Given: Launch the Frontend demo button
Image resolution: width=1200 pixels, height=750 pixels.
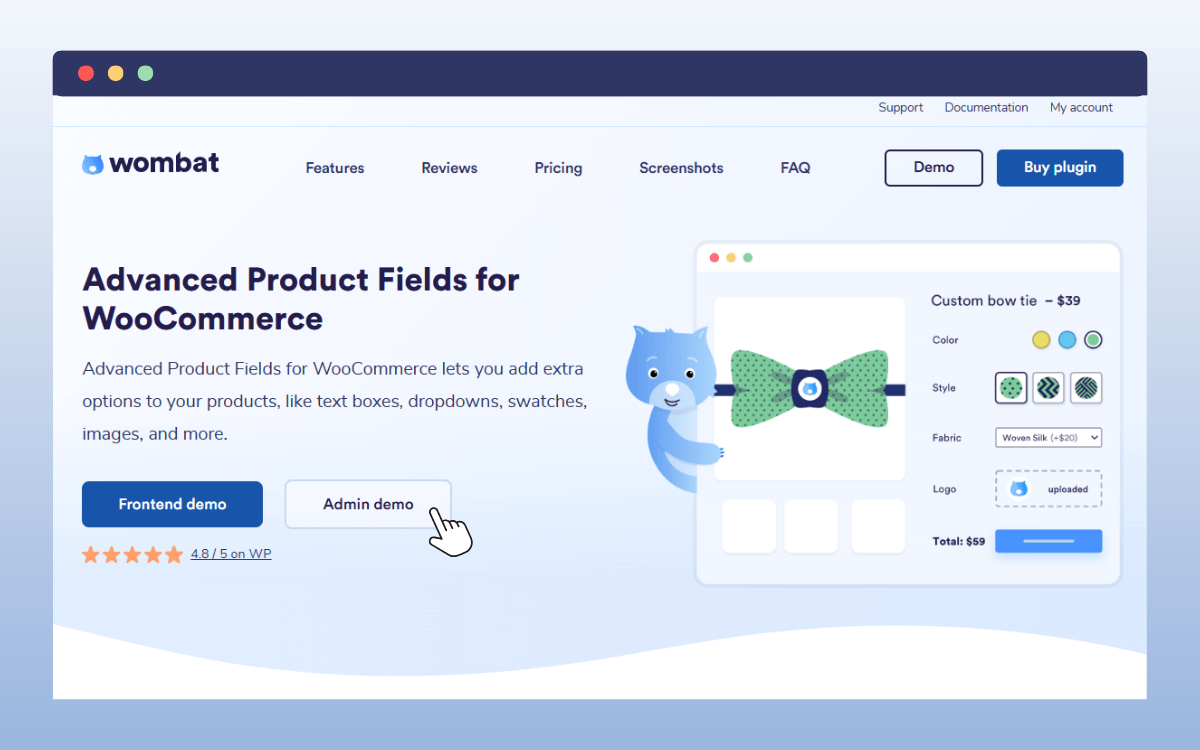Looking at the screenshot, I should [x=172, y=504].
